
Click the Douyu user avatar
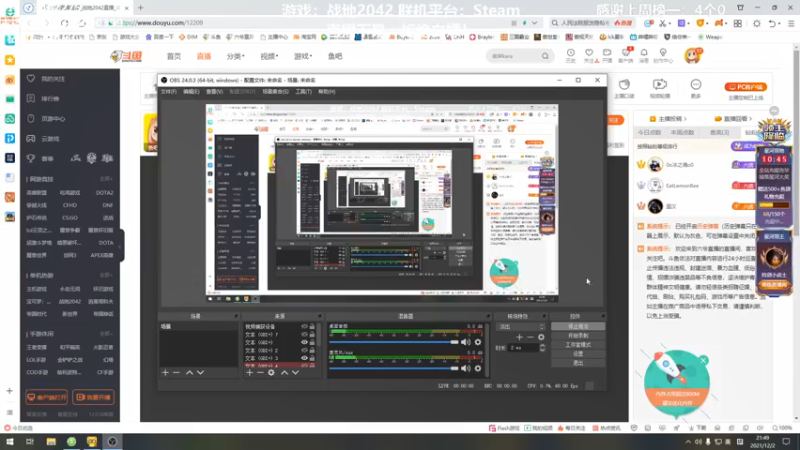pyautogui.click(x=692, y=56)
